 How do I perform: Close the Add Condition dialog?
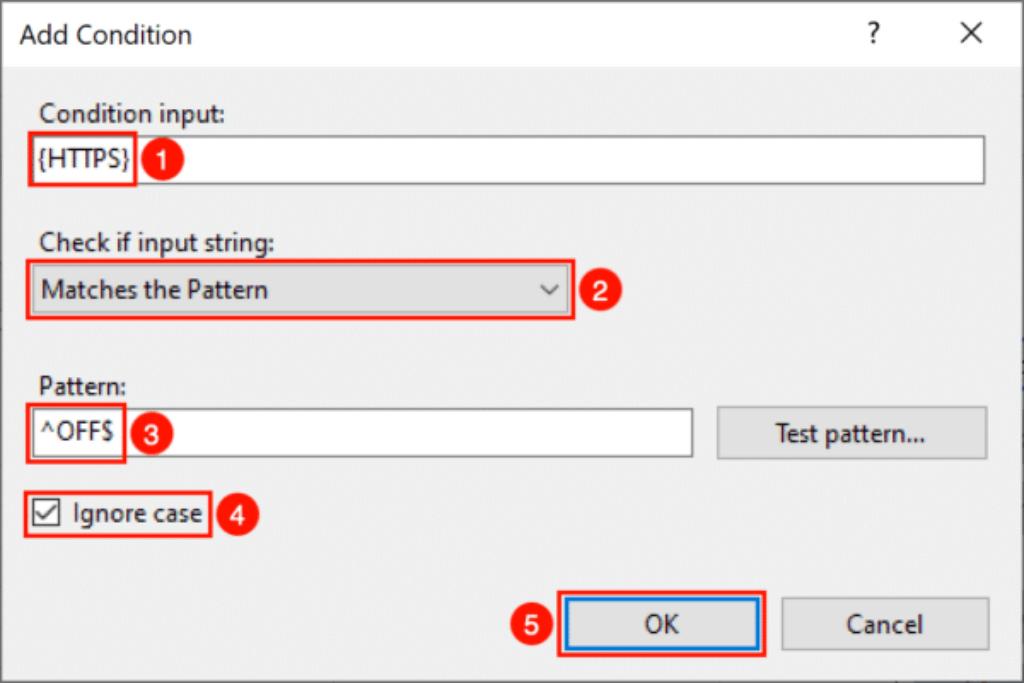click(971, 33)
